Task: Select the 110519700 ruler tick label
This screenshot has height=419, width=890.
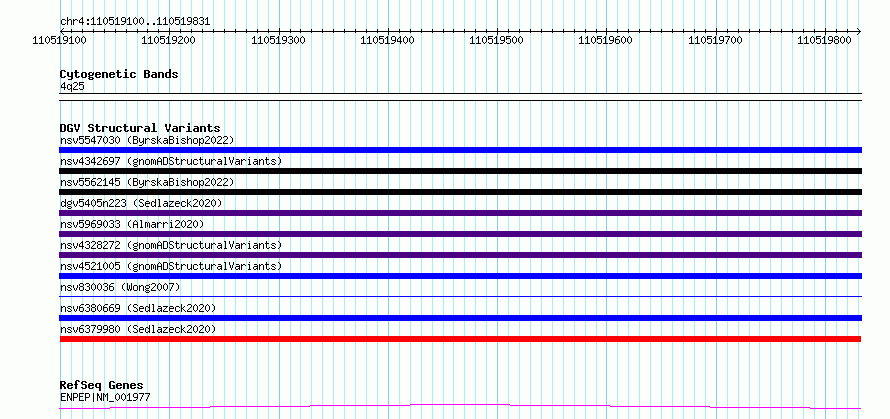Action: tap(715, 40)
